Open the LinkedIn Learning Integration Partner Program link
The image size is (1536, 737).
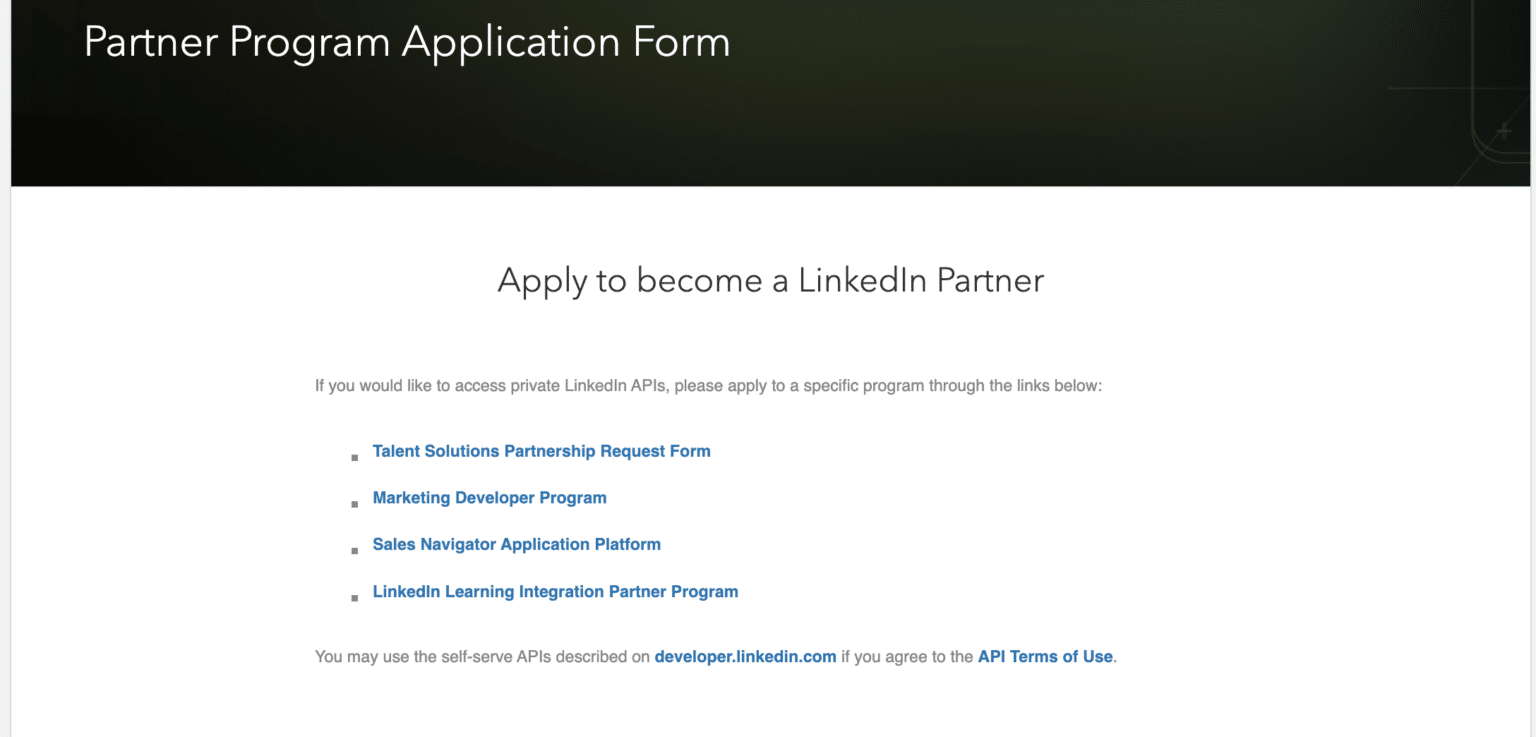[555, 591]
